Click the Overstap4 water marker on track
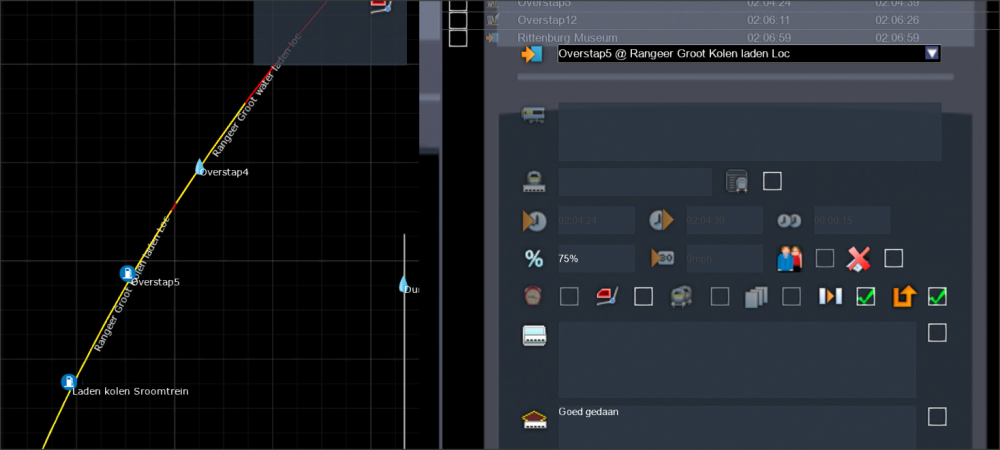Viewport: 1000px width, 450px height. 200,167
